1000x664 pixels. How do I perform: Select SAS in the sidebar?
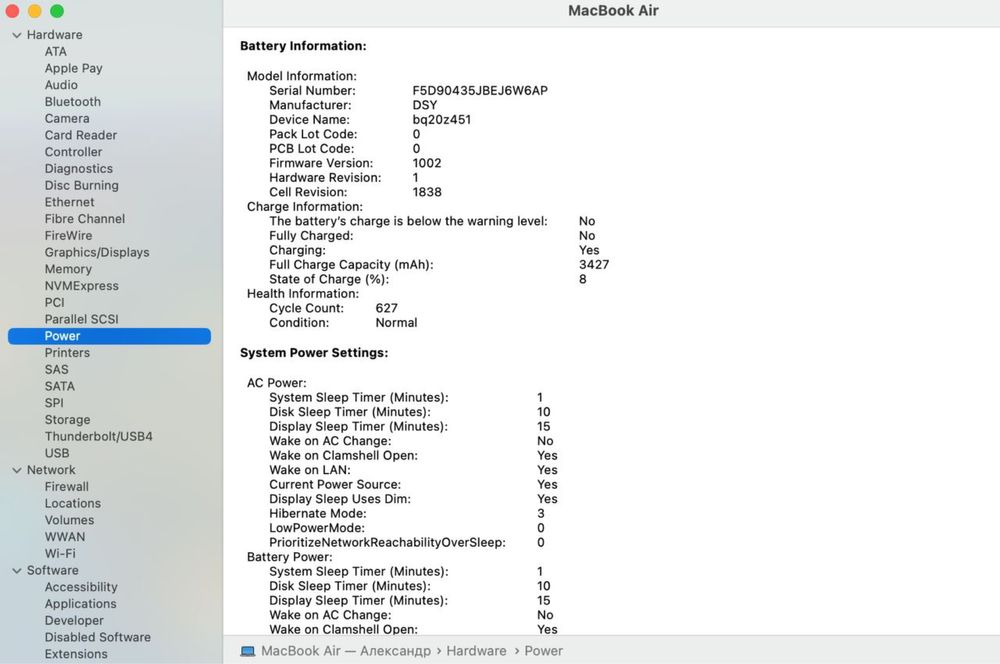coord(56,369)
